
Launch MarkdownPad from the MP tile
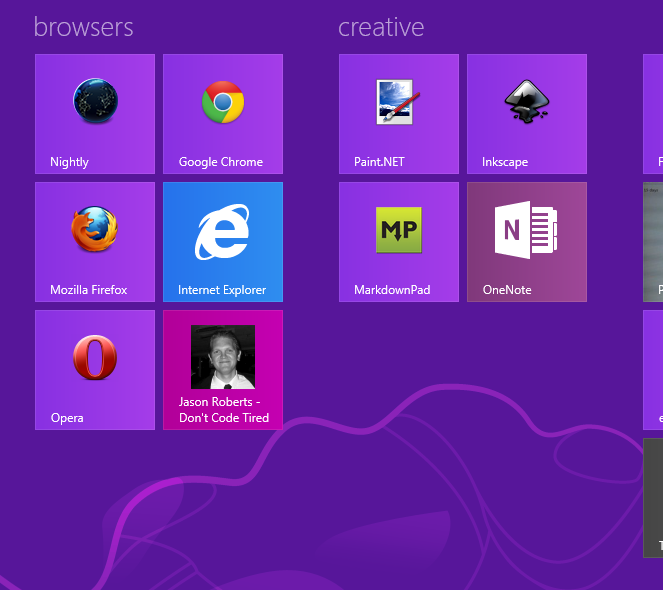399,241
